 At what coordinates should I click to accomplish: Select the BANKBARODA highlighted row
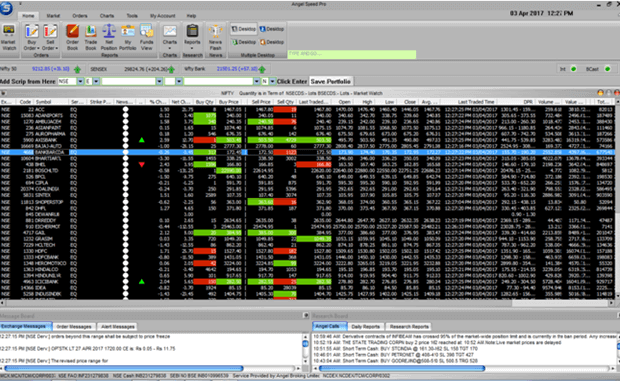[307, 152]
